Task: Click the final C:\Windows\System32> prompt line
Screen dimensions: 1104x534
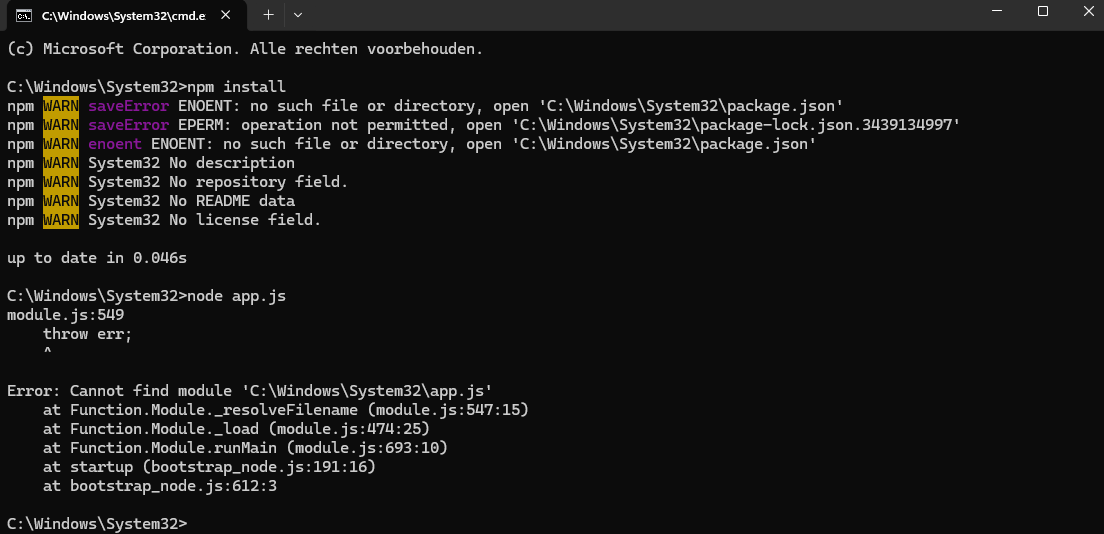Action: coord(96,524)
